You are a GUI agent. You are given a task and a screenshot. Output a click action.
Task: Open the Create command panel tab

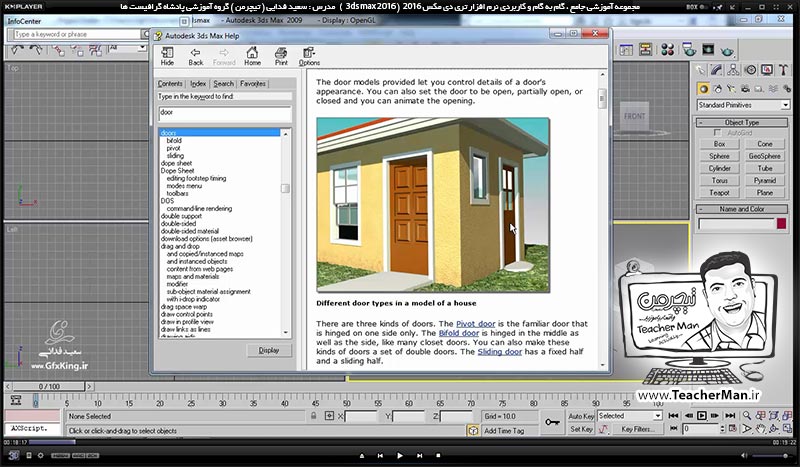701,70
